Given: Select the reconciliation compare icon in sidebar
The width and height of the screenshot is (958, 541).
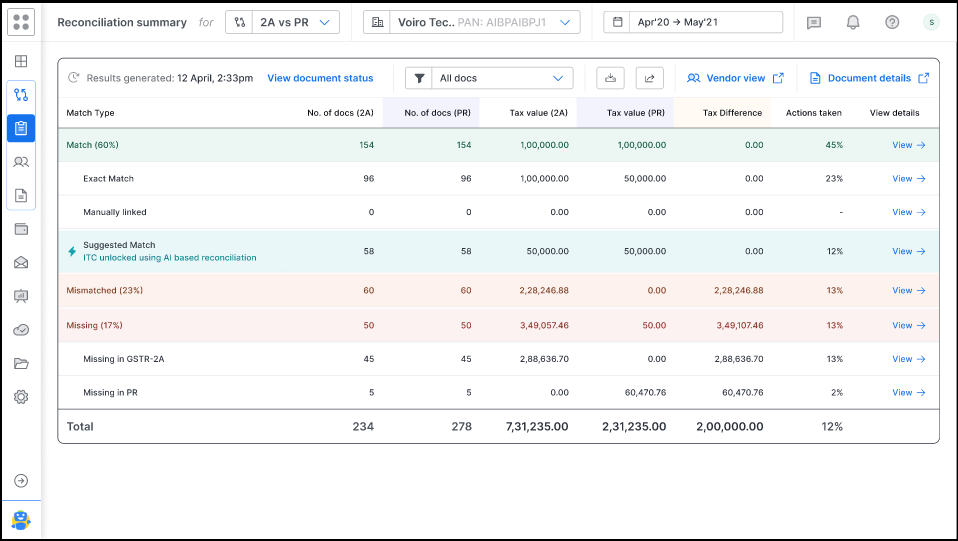Looking at the screenshot, I should point(21,95).
